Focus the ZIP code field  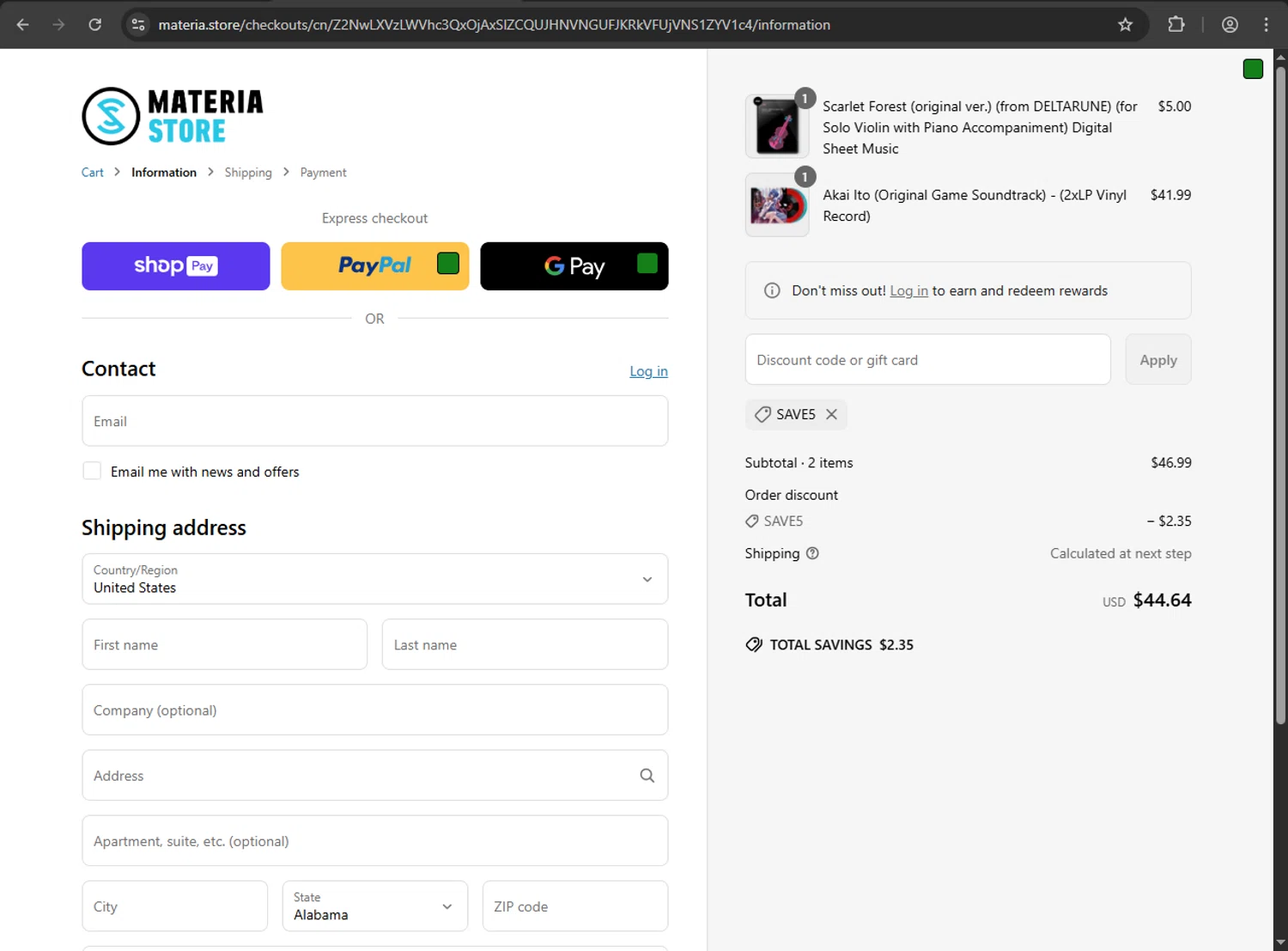(x=575, y=906)
